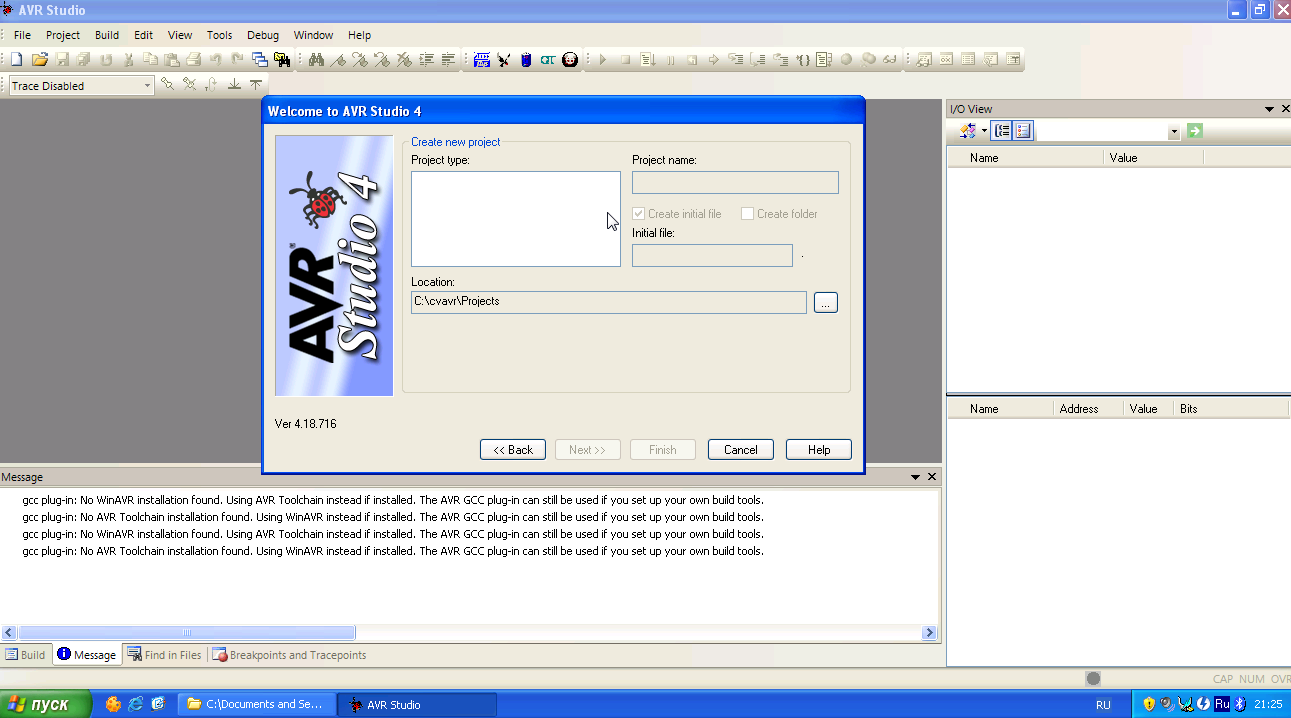This screenshot has width=1291, height=718.
Task: Click the Cancel button in welcome dialog
Action: (x=741, y=450)
